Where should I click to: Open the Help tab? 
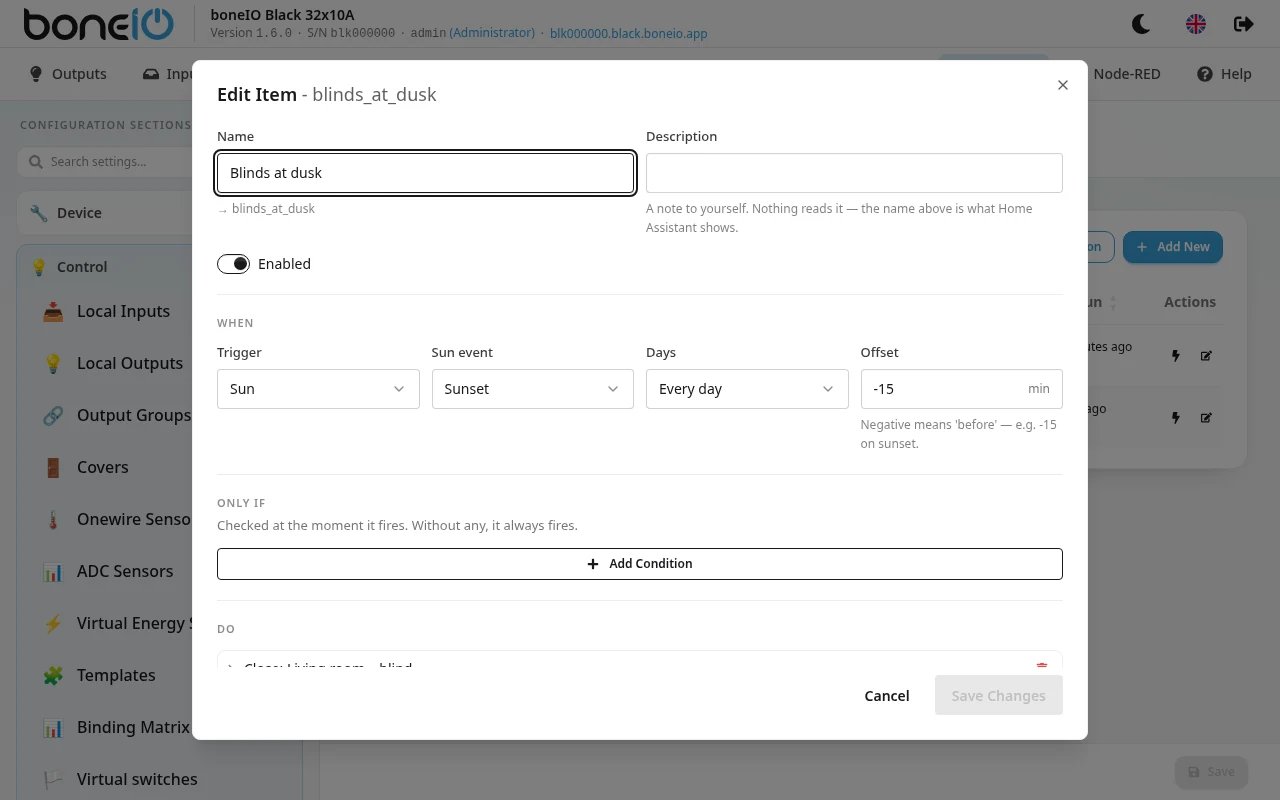(x=1224, y=74)
